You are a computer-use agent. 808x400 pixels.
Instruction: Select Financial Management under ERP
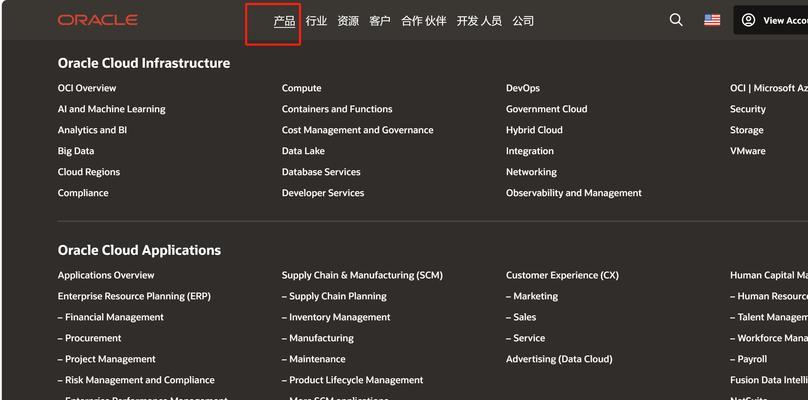[x=111, y=317]
